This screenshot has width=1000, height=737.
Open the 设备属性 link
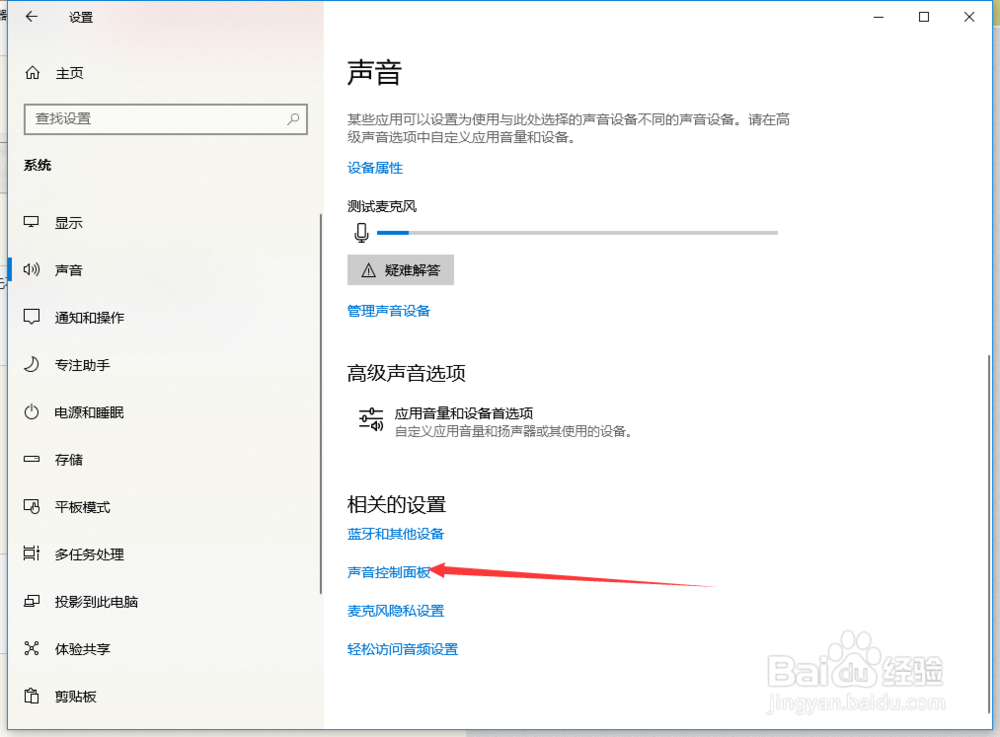click(375, 168)
